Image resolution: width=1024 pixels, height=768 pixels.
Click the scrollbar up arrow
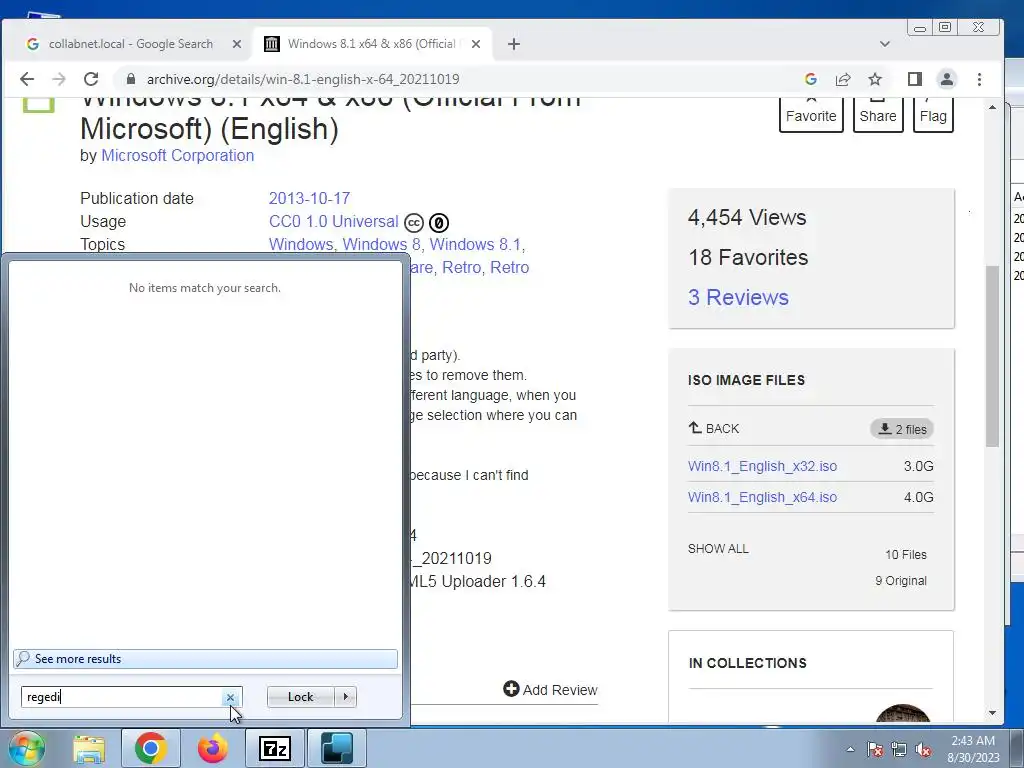tap(993, 107)
